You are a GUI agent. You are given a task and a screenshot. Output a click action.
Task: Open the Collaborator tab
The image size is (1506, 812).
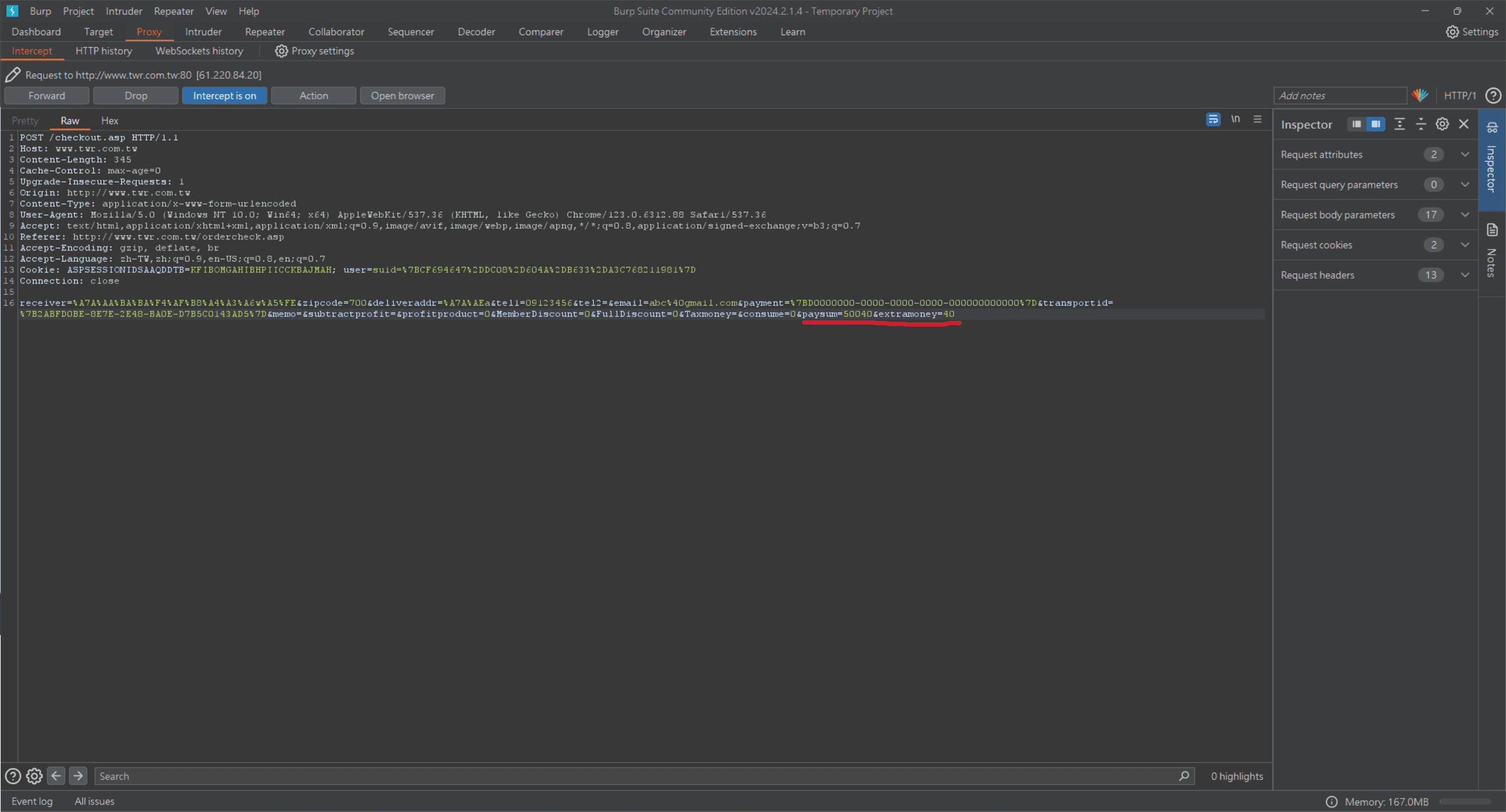tap(336, 32)
